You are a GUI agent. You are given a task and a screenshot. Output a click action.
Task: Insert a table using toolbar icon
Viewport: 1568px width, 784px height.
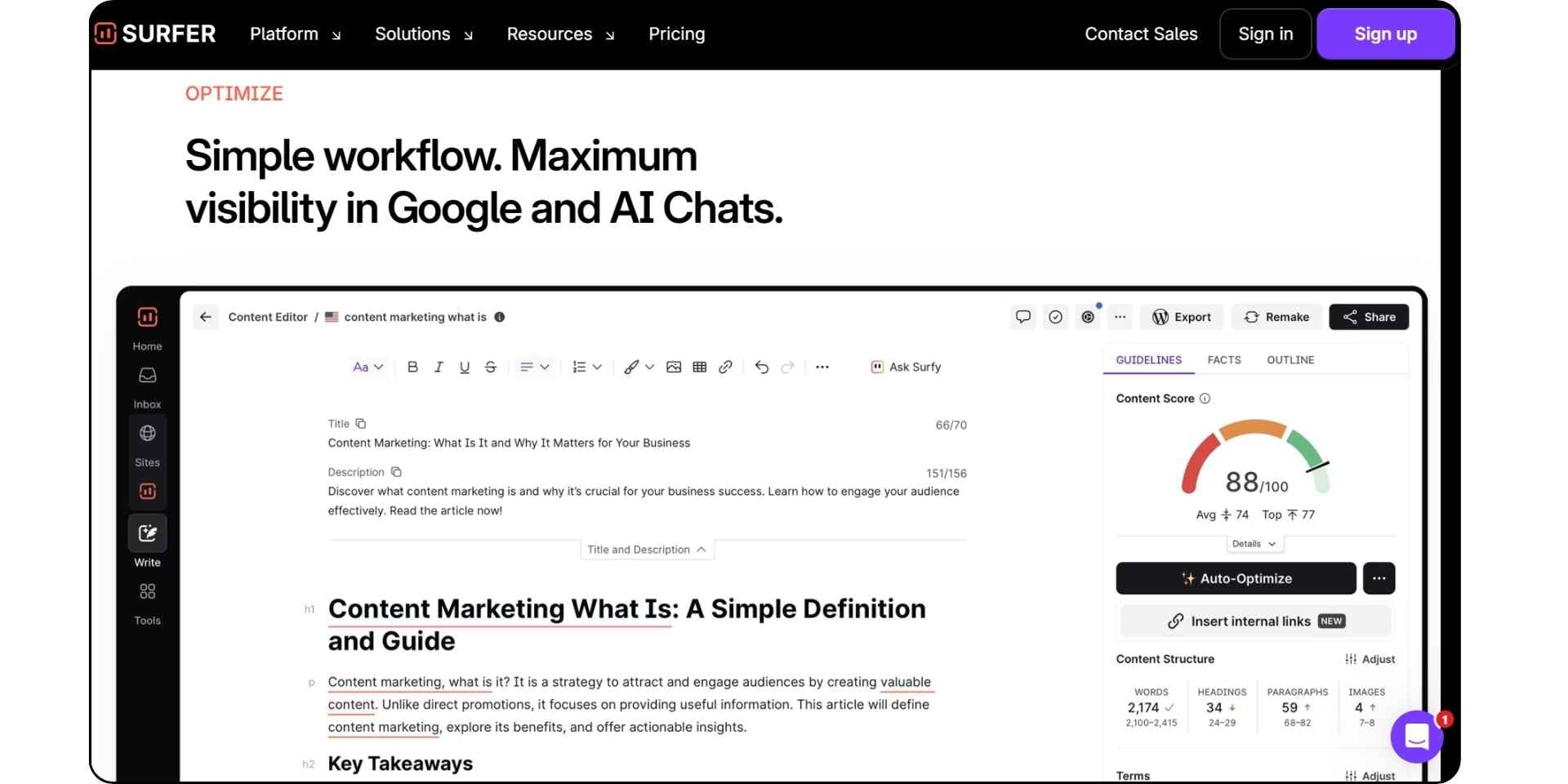[x=700, y=367]
